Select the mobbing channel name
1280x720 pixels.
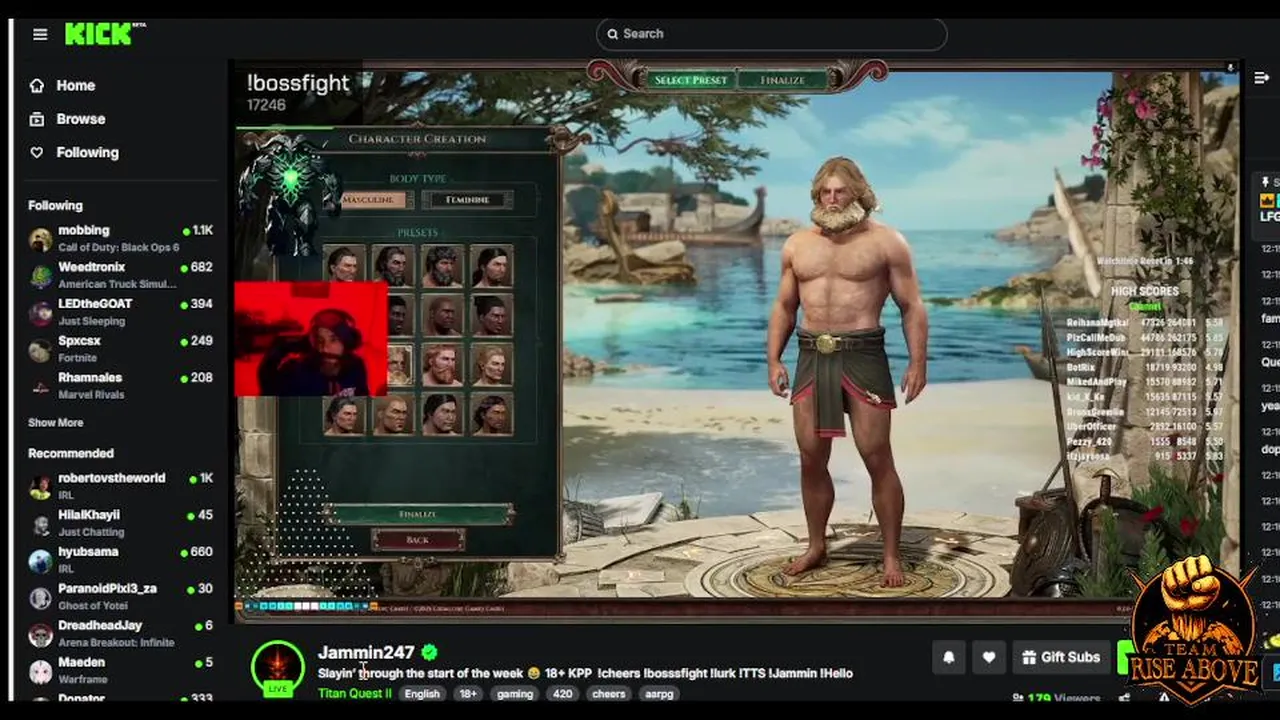(84, 231)
